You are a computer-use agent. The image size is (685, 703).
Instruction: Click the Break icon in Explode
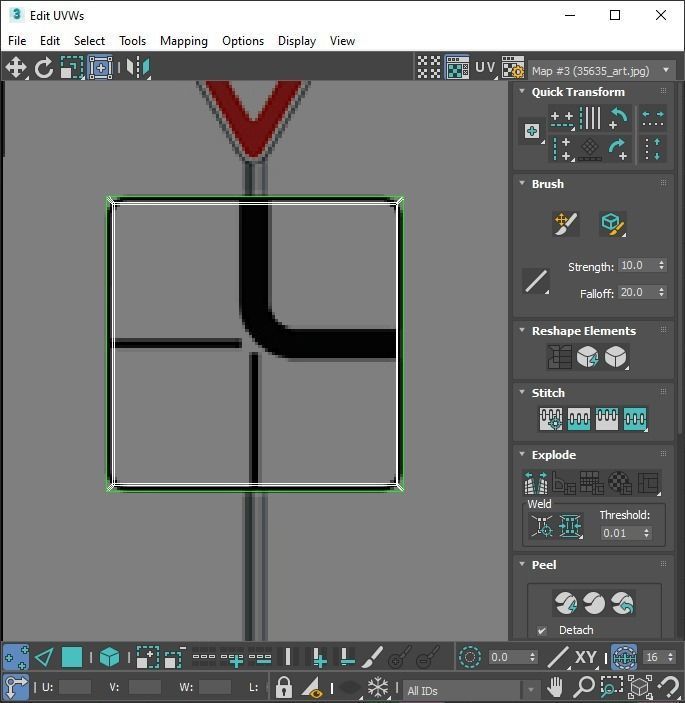536,482
